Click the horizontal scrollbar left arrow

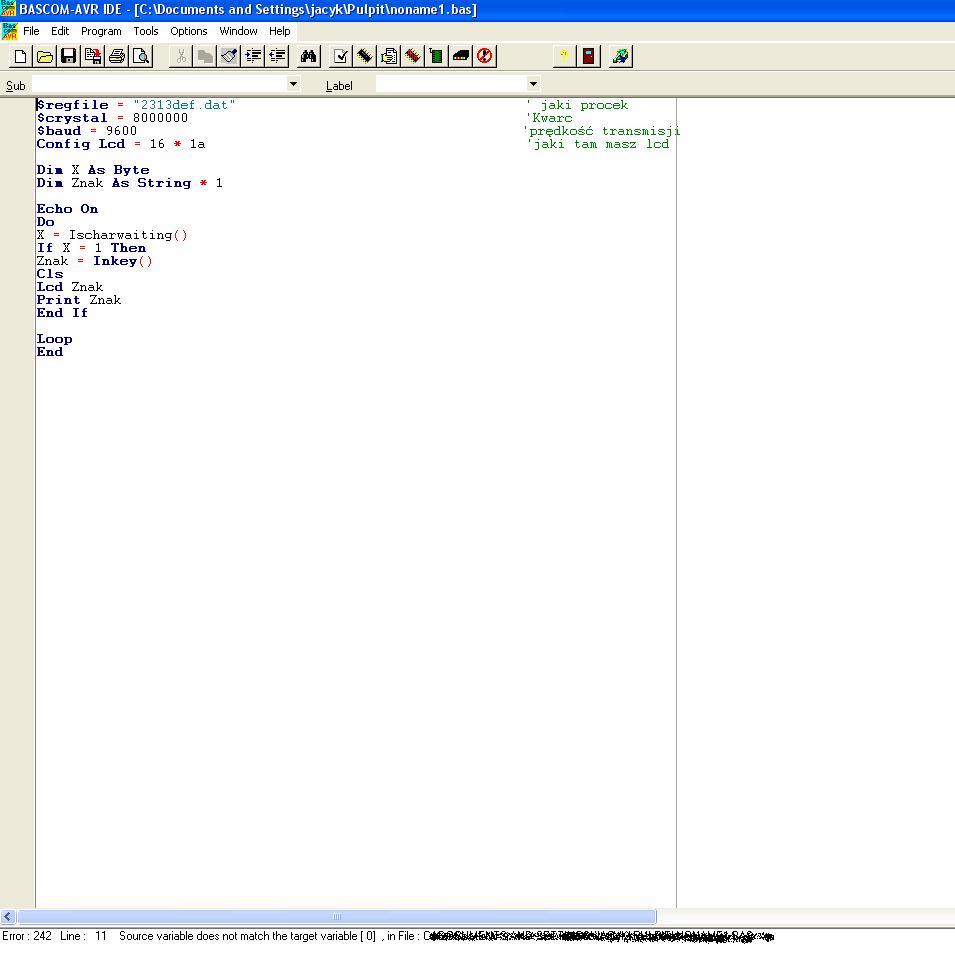point(8,916)
